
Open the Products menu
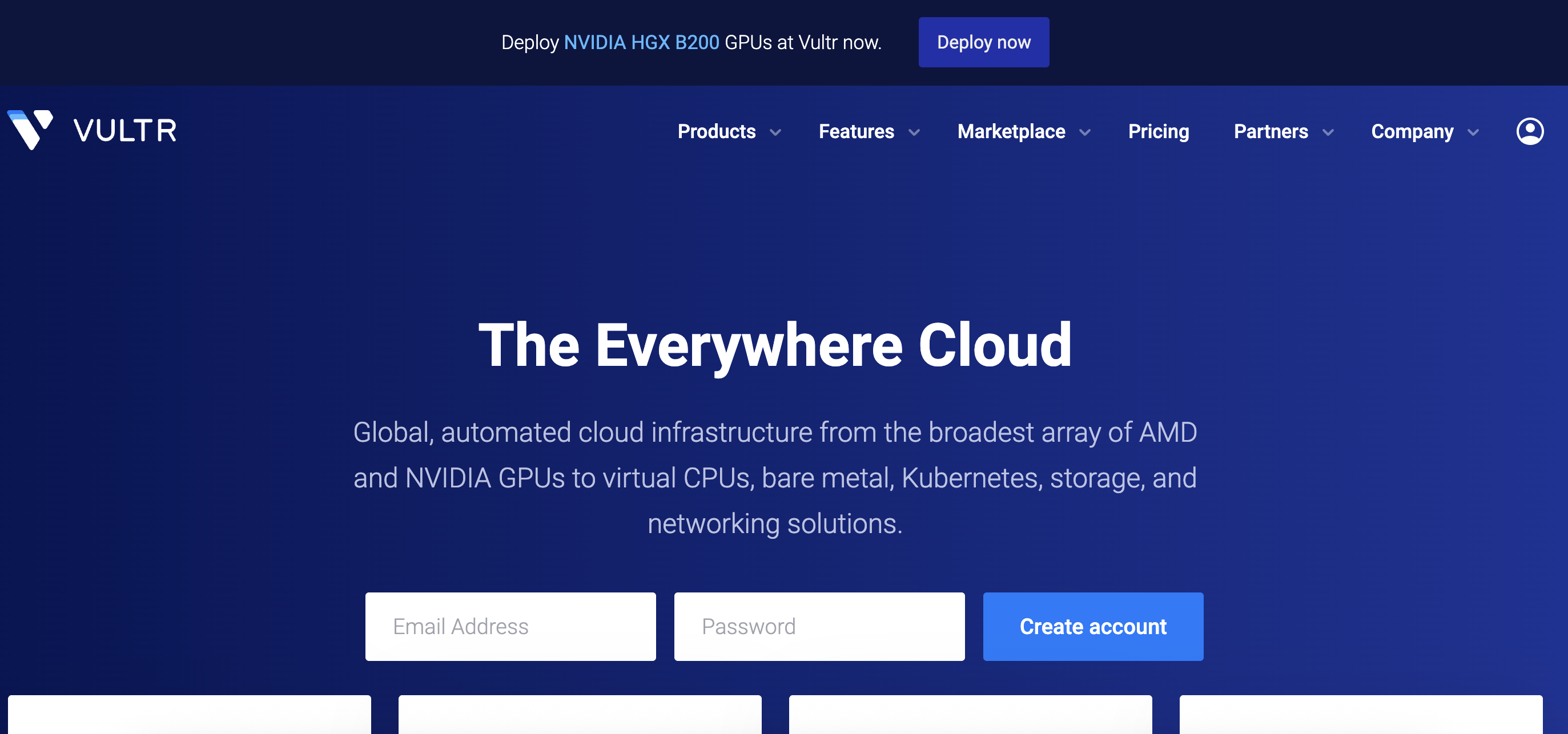point(717,131)
